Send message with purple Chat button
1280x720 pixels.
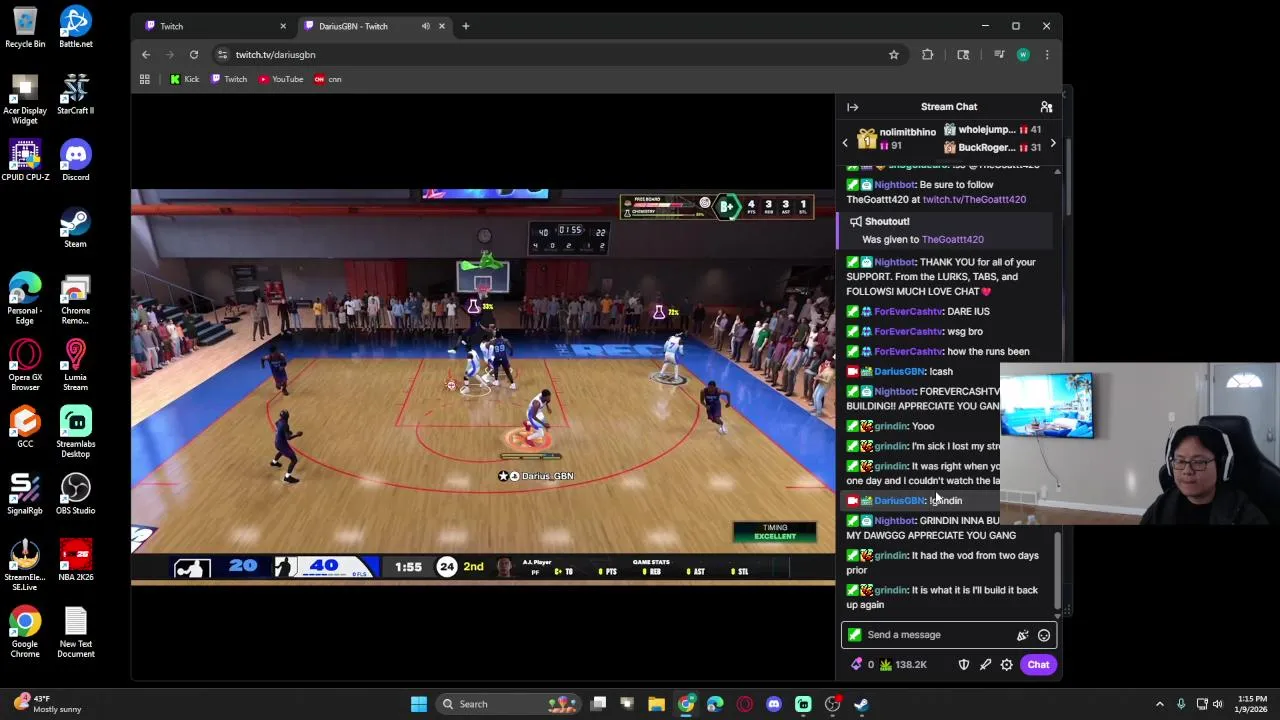[1038, 665]
